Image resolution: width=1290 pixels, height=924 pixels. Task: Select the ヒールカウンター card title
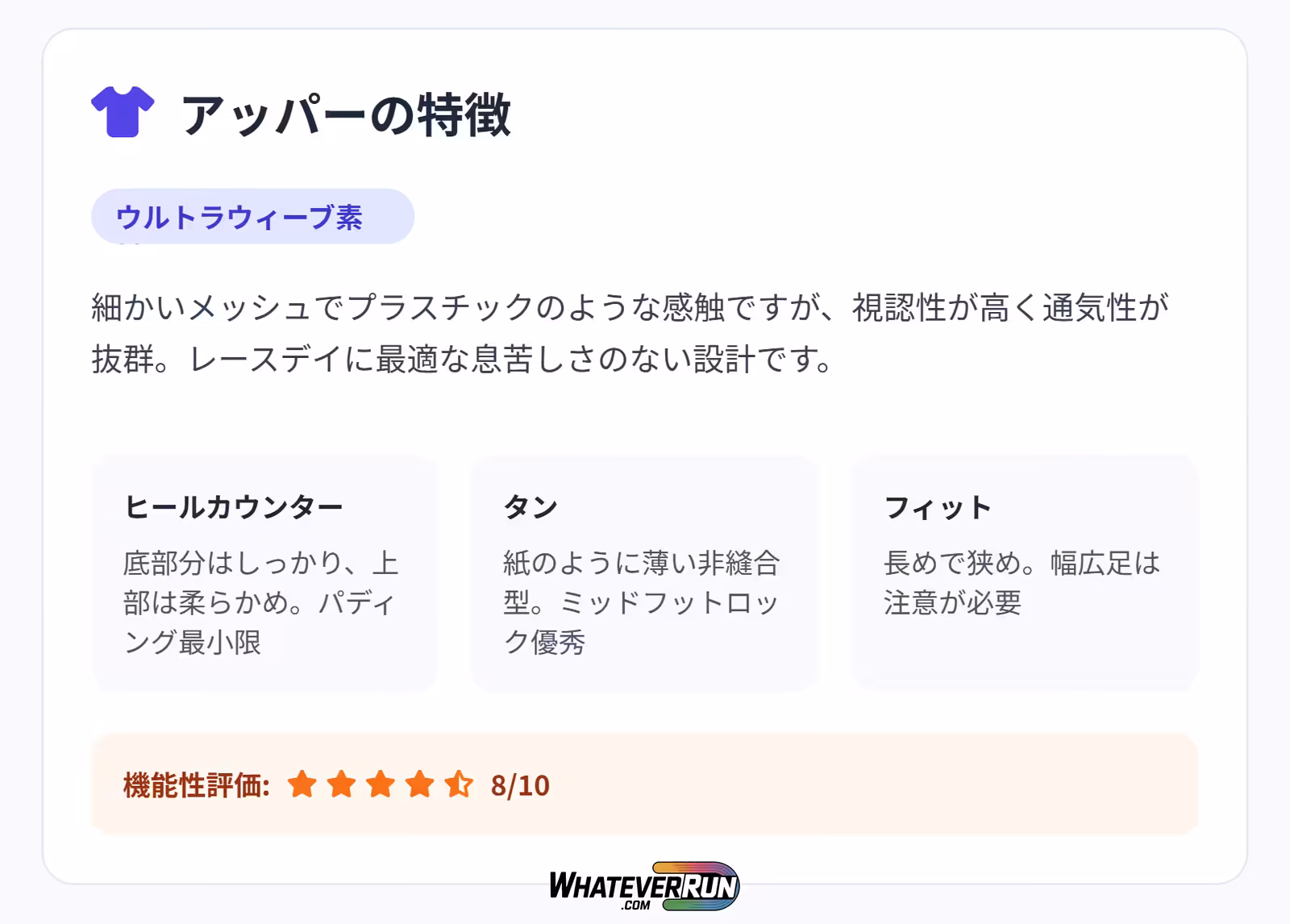coord(234,507)
